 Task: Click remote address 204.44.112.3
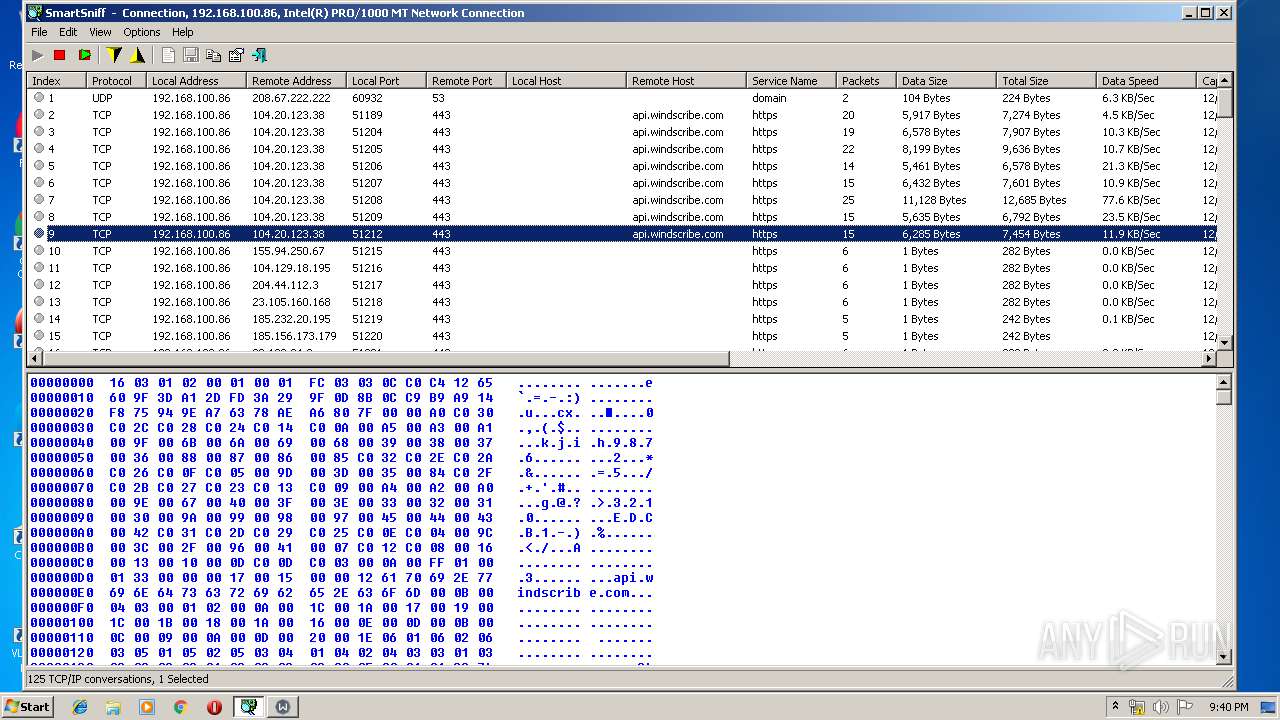[x=285, y=285]
